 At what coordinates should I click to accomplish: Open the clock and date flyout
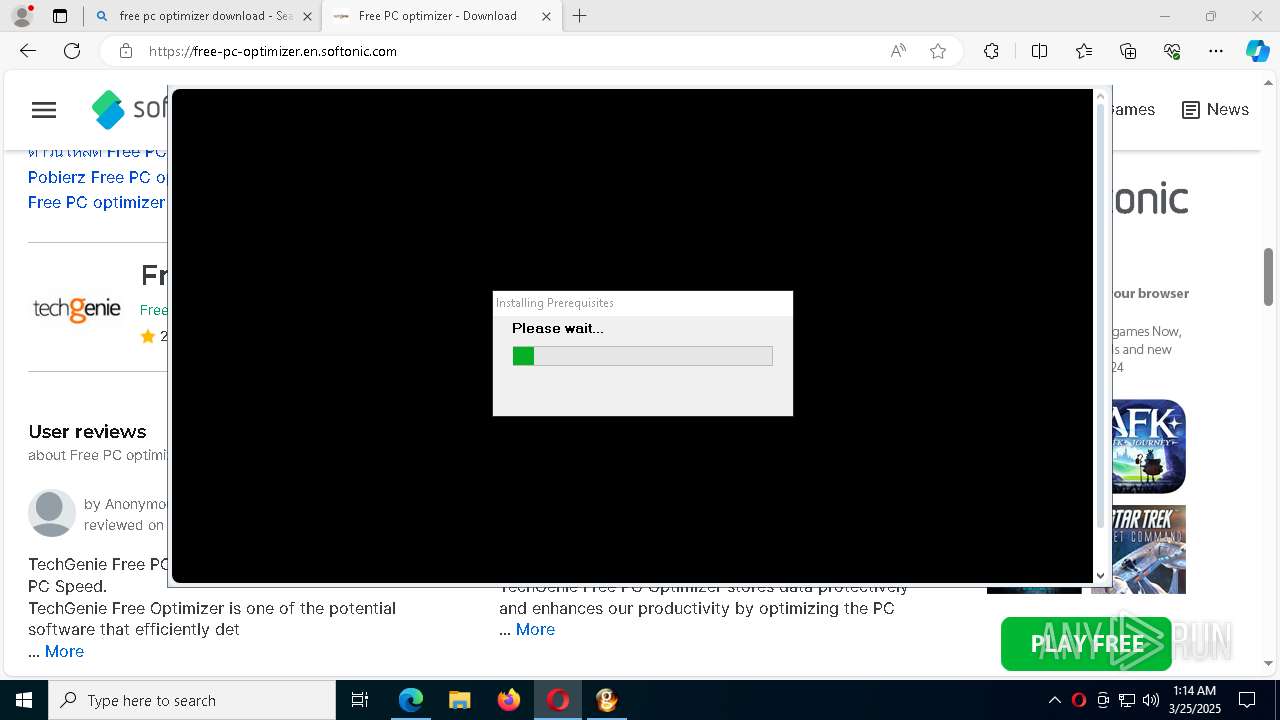[1195, 700]
